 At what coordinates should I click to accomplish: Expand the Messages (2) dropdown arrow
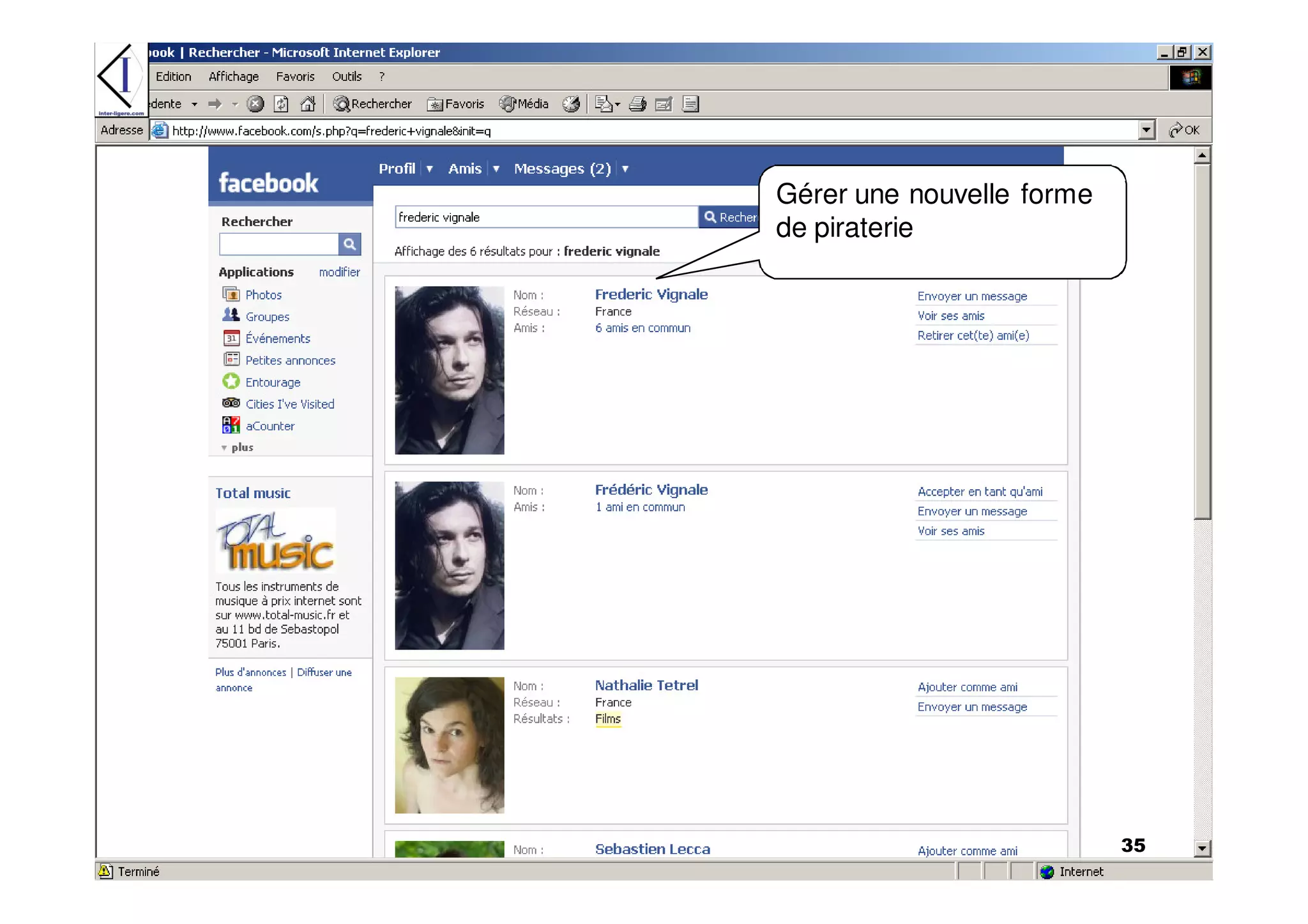625,169
